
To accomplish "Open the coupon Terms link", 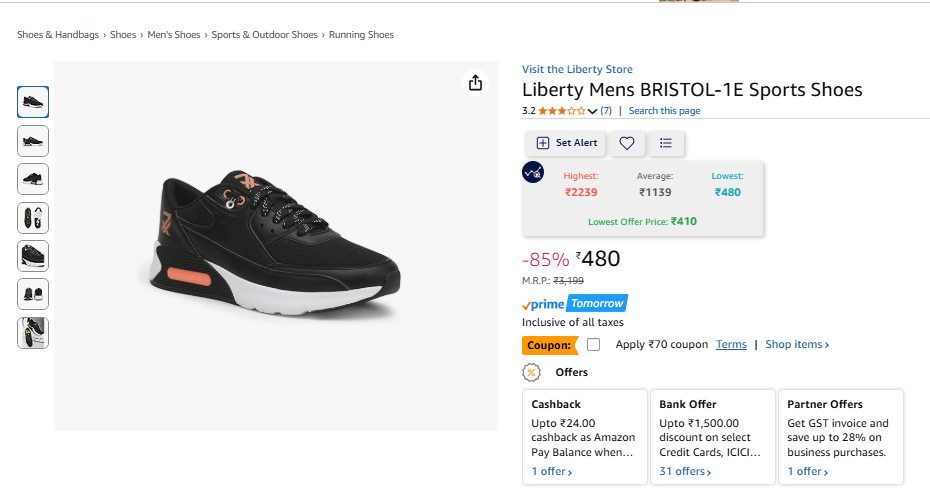I will pos(731,345).
